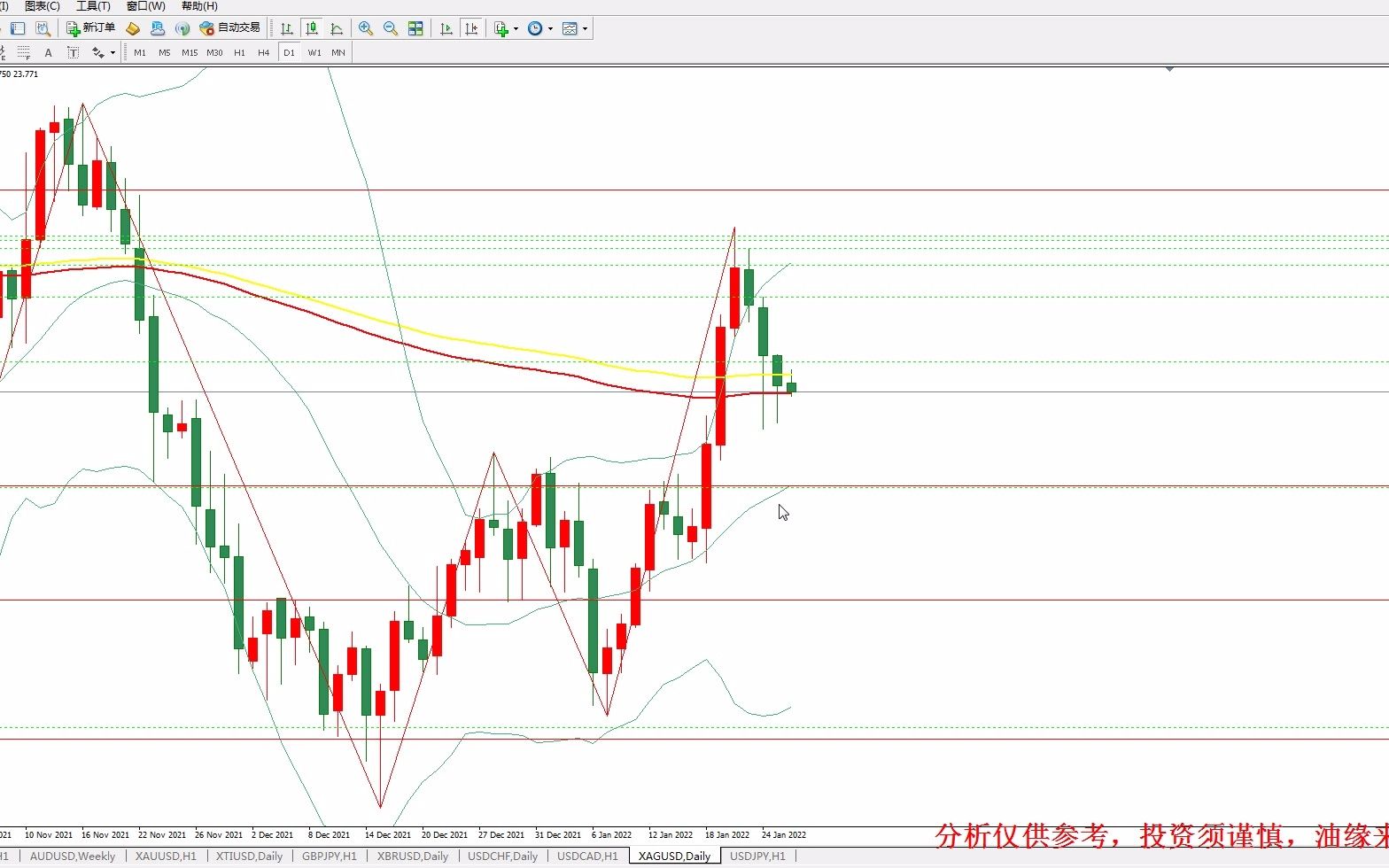Click the chart templates icon
The image size is (1389, 868).
pyautogui.click(x=570, y=28)
